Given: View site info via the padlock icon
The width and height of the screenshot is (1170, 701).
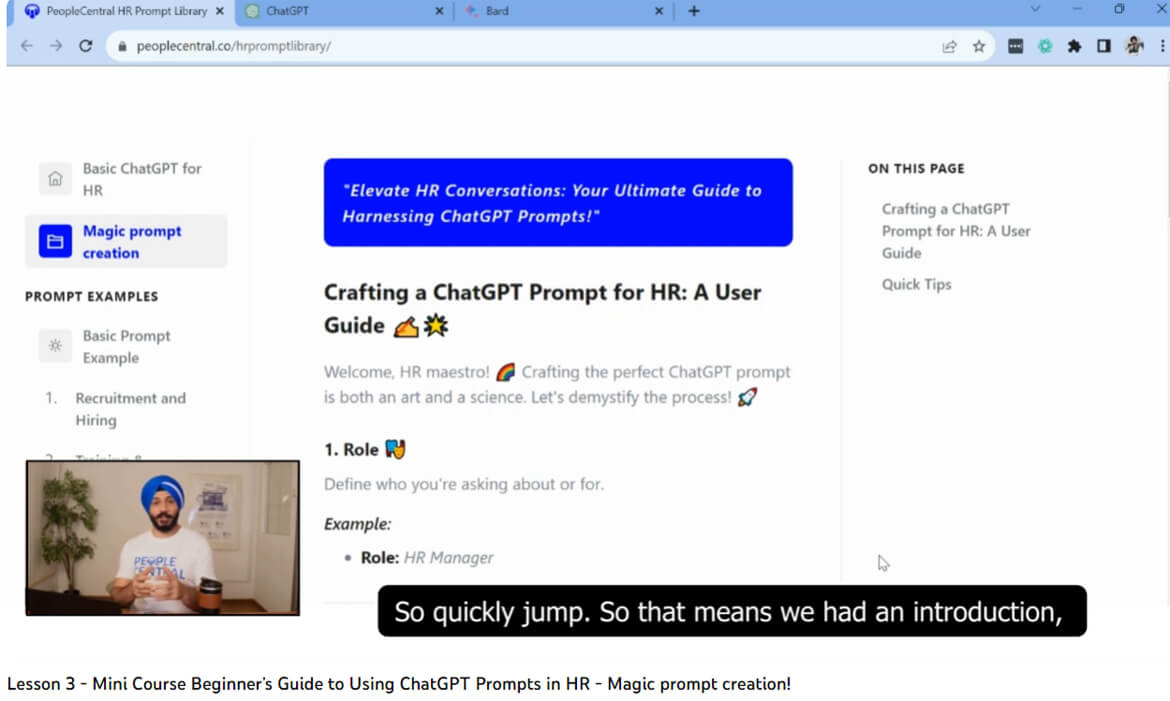Looking at the screenshot, I should pos(122,46).
